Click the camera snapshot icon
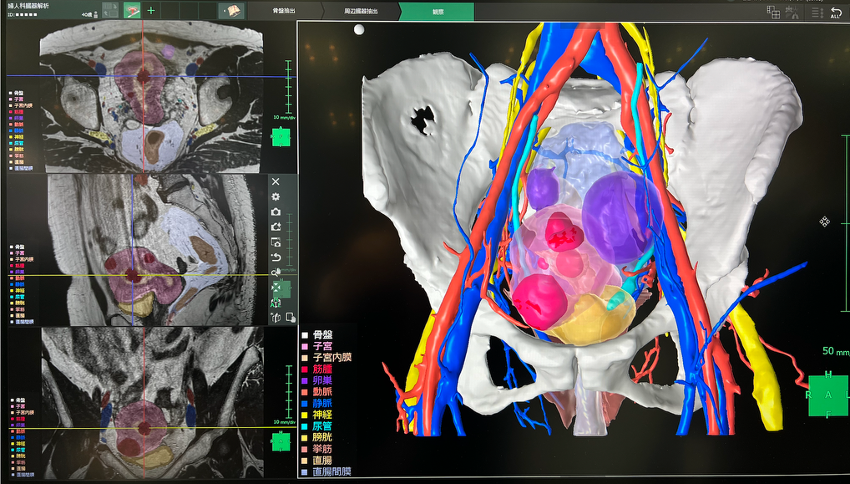This screenshot has height=484, width=850. pos(276,212)
